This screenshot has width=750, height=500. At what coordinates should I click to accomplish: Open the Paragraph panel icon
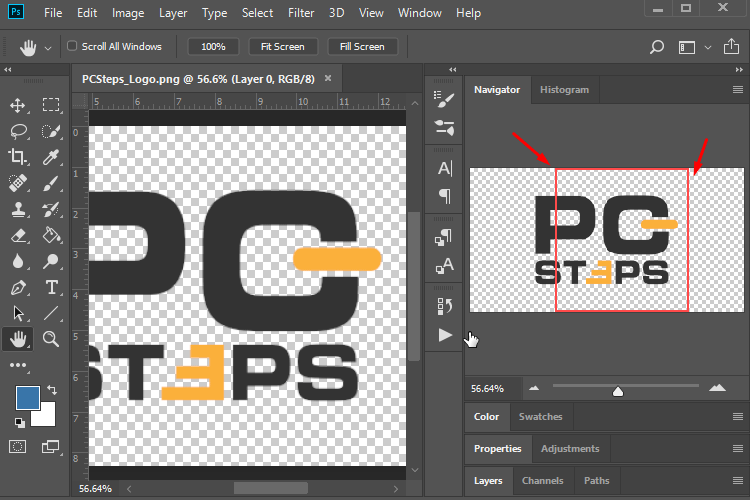(444, 196)
